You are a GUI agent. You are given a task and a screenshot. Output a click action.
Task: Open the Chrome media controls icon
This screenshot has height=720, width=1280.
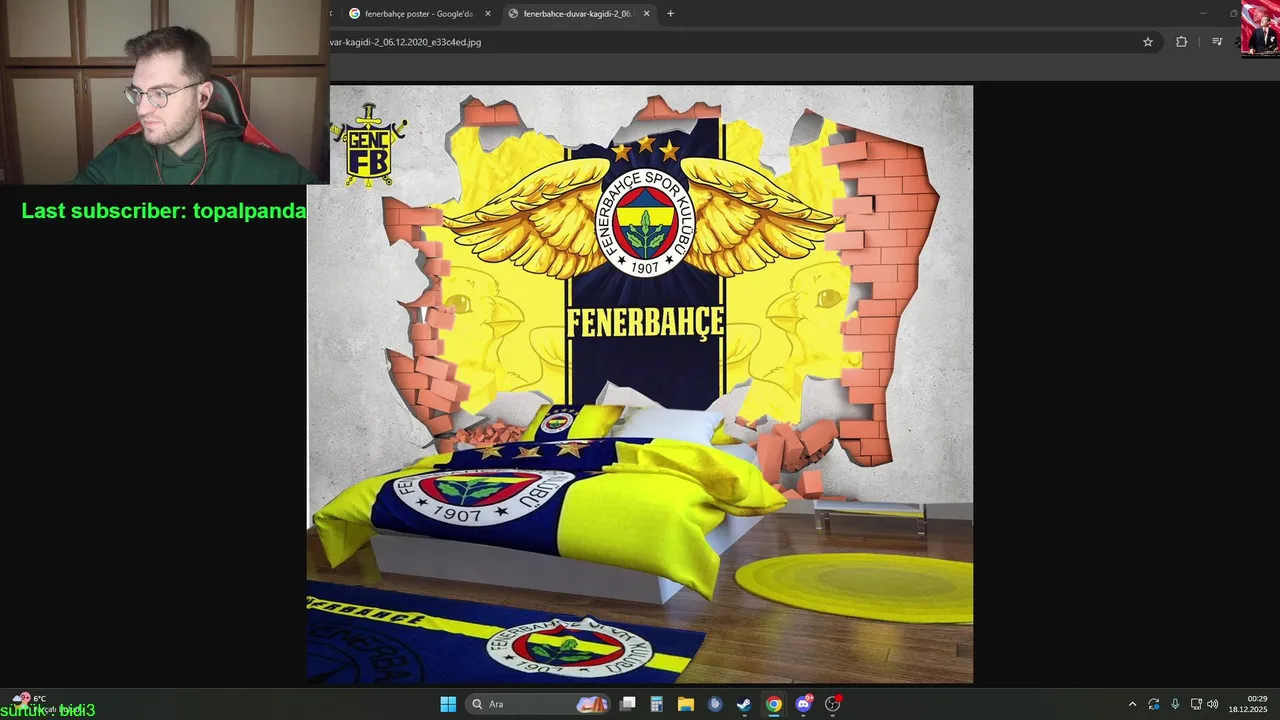tap(1216, 42)
